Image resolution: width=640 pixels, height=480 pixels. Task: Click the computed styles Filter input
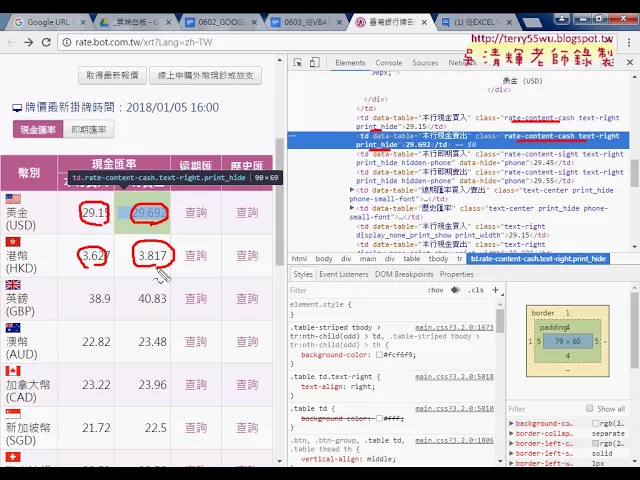point(545,409)
